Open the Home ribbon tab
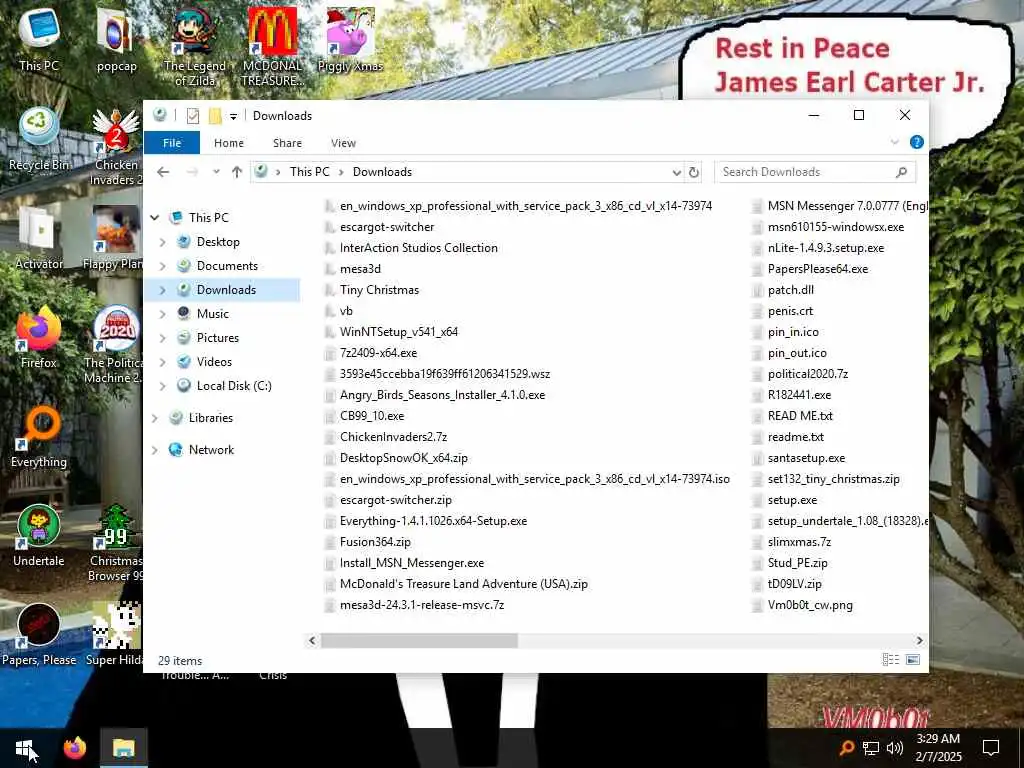 [229, 143]
